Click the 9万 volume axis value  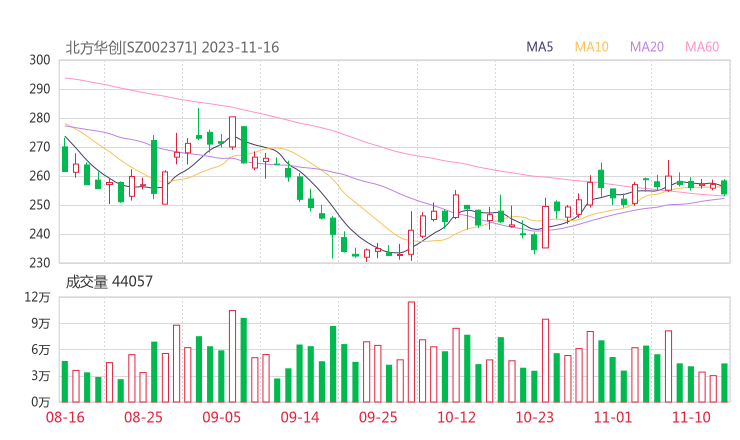[41, 323]
